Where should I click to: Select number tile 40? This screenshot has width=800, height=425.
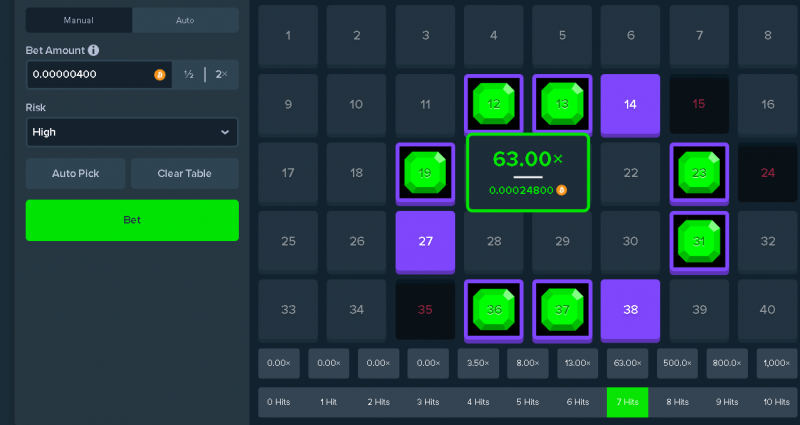point(768,310)
